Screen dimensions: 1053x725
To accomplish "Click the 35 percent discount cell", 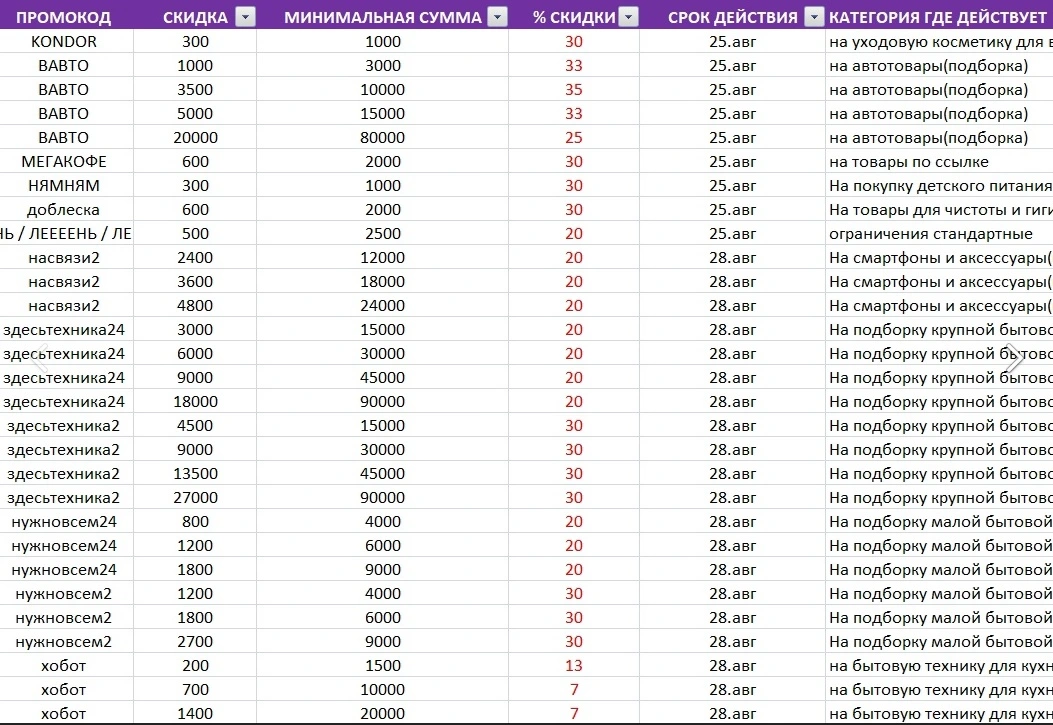I will click(x=574, y=90).
